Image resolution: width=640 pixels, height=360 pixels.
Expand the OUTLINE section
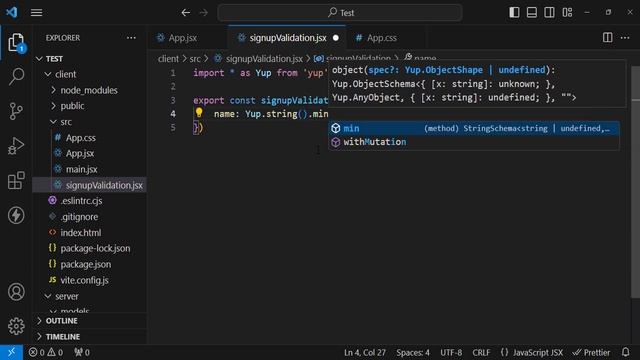tap(90, 321)
